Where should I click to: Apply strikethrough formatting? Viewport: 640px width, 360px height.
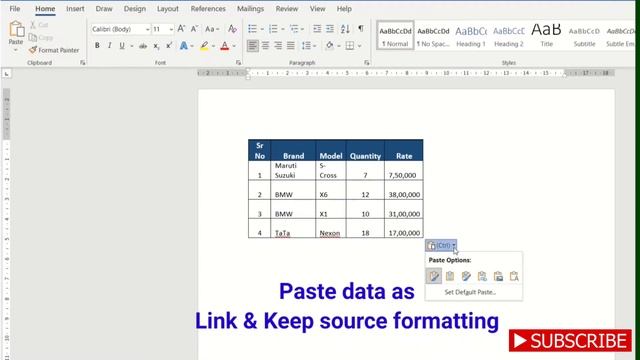click(x=143, y=46)
